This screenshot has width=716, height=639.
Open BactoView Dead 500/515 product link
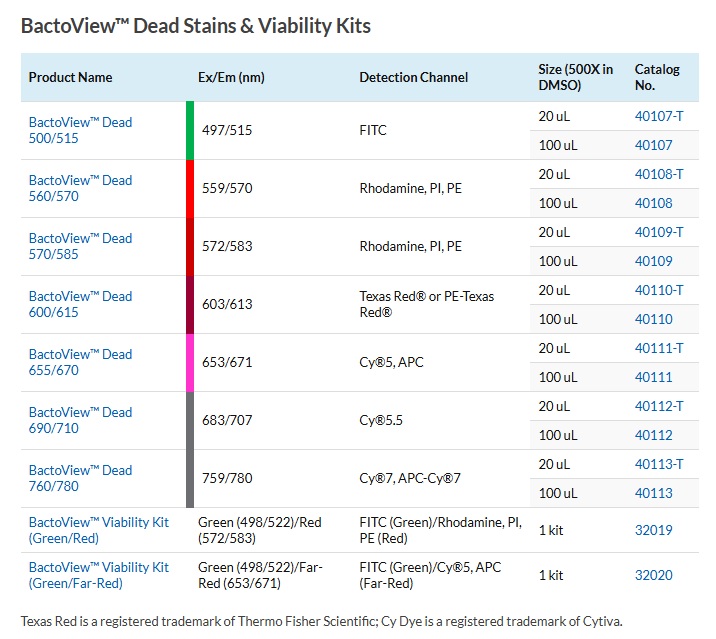80,130
